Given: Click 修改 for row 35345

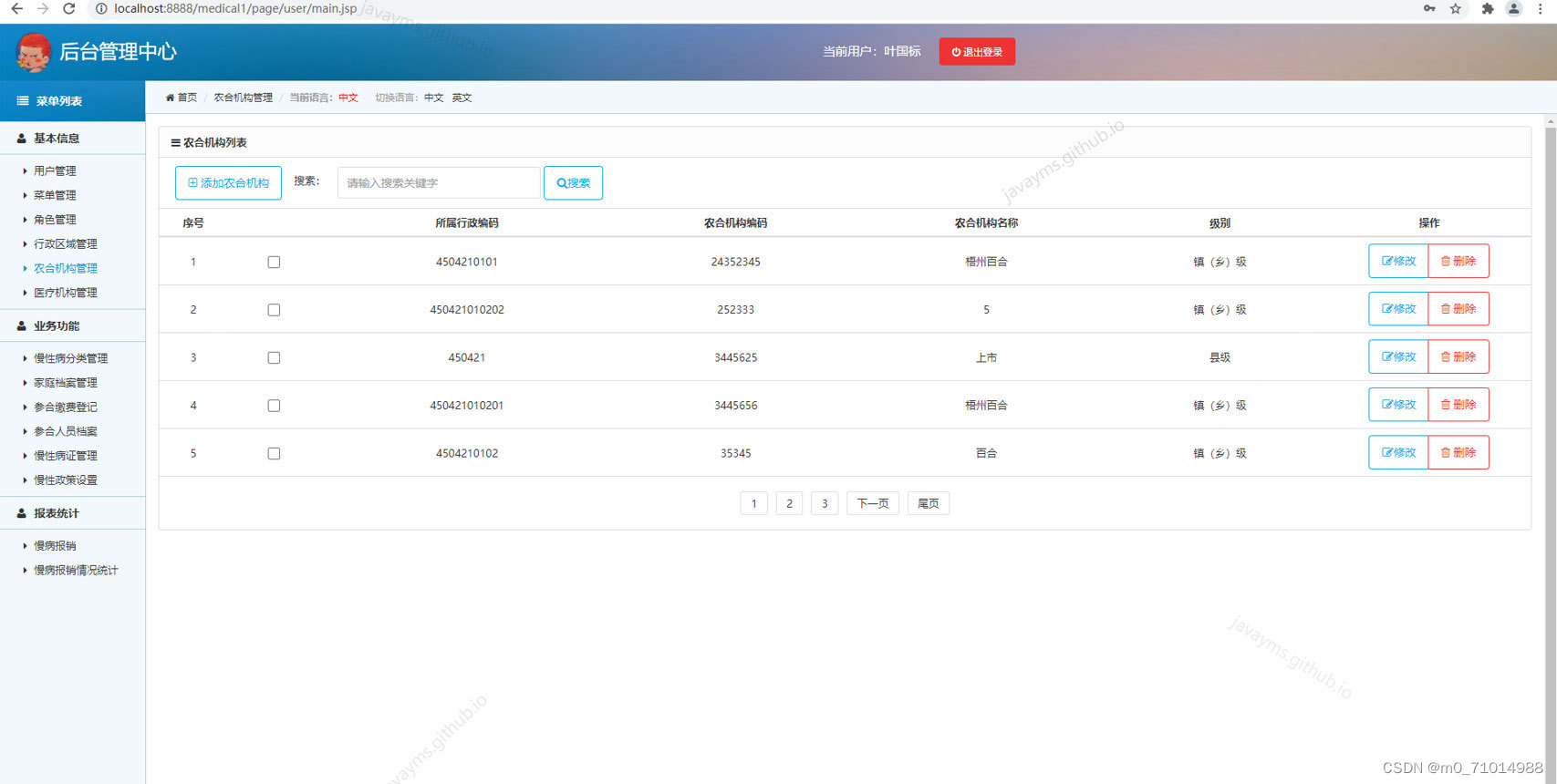Looking at the screenshot, I should pos(1398,452).
